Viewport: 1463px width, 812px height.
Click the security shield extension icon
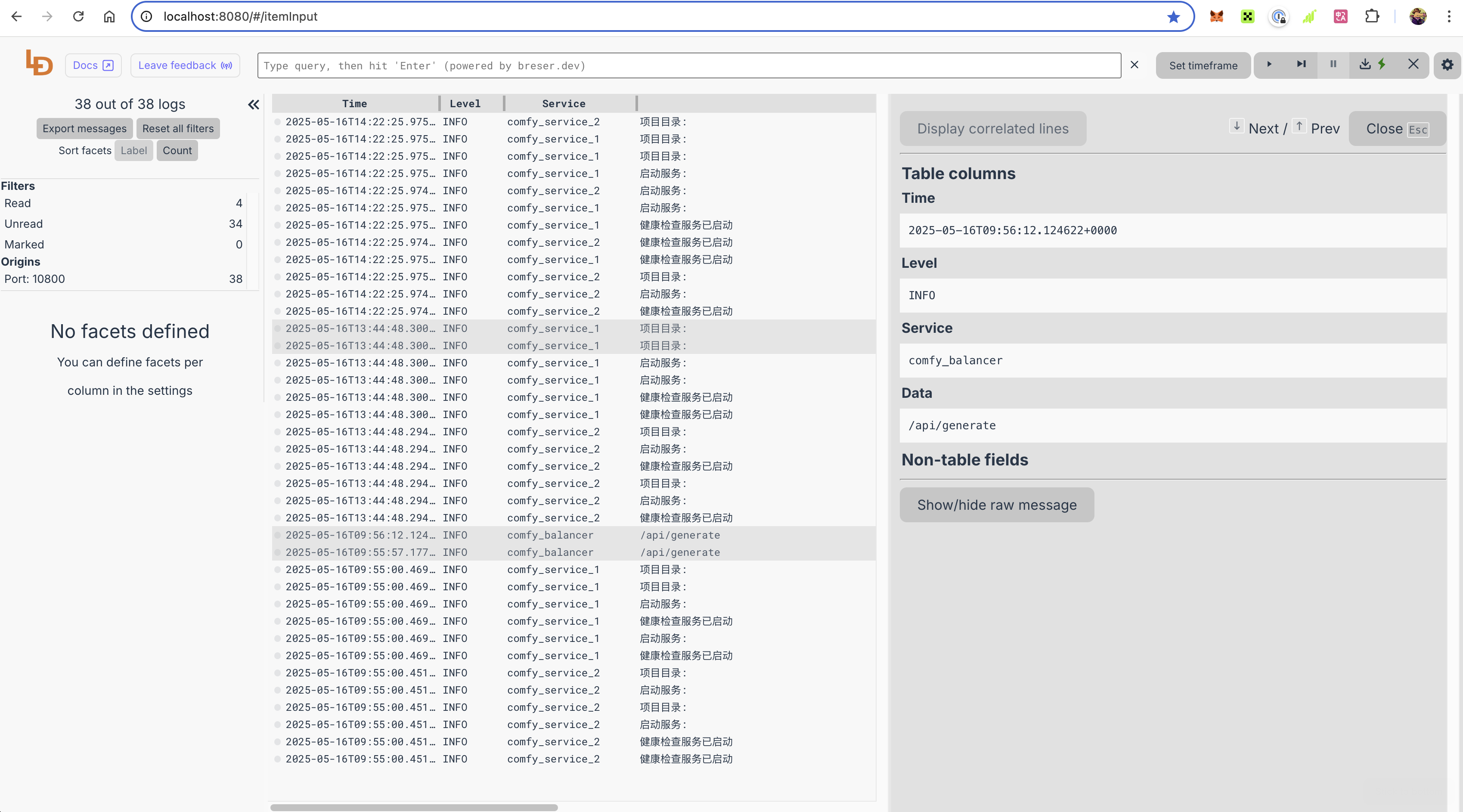pos(1278,16)
